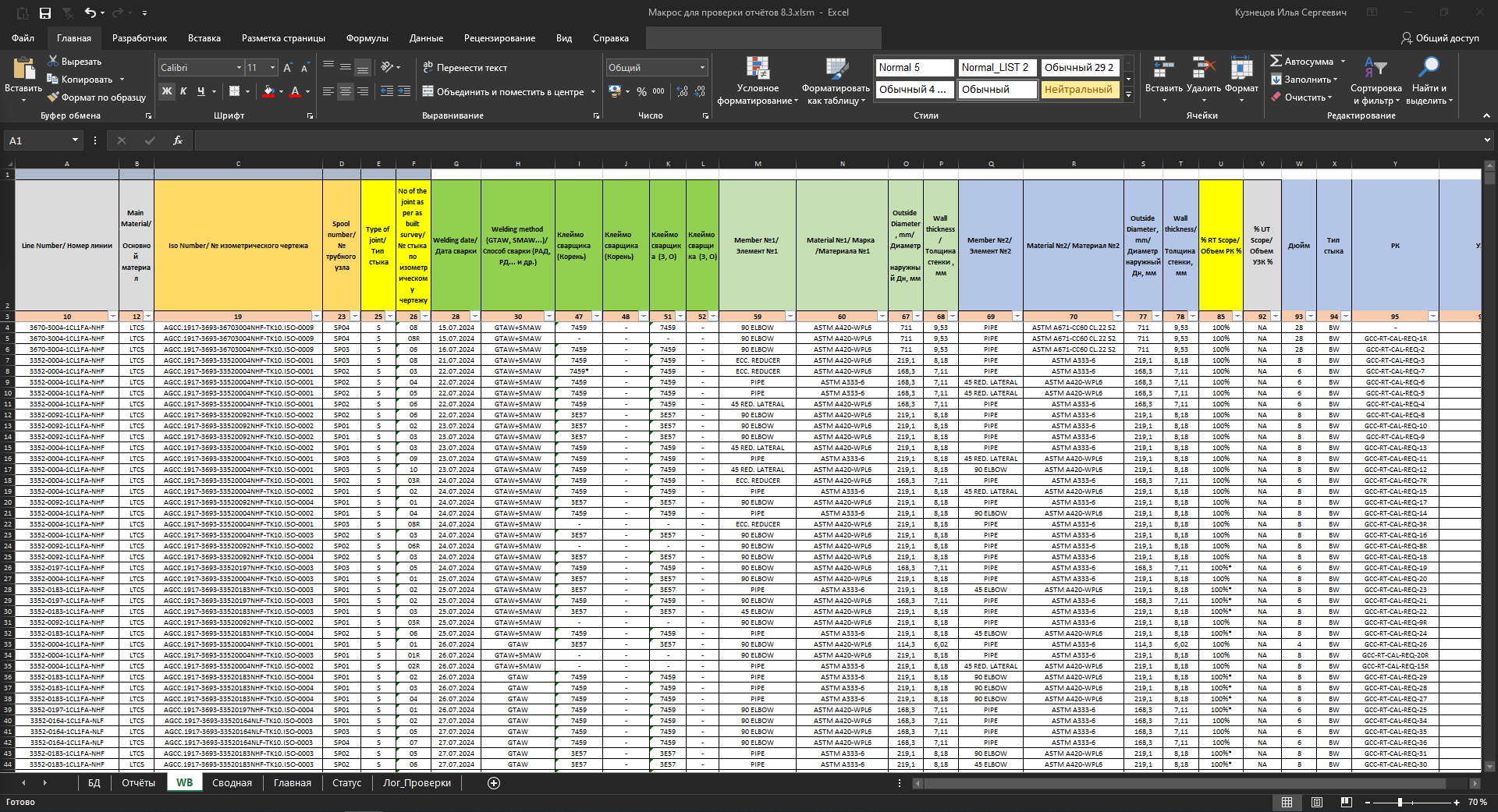The width and height of the screenshot is (1498, 812).
Task: Click Merge and Center button
Action: [503, 92]
